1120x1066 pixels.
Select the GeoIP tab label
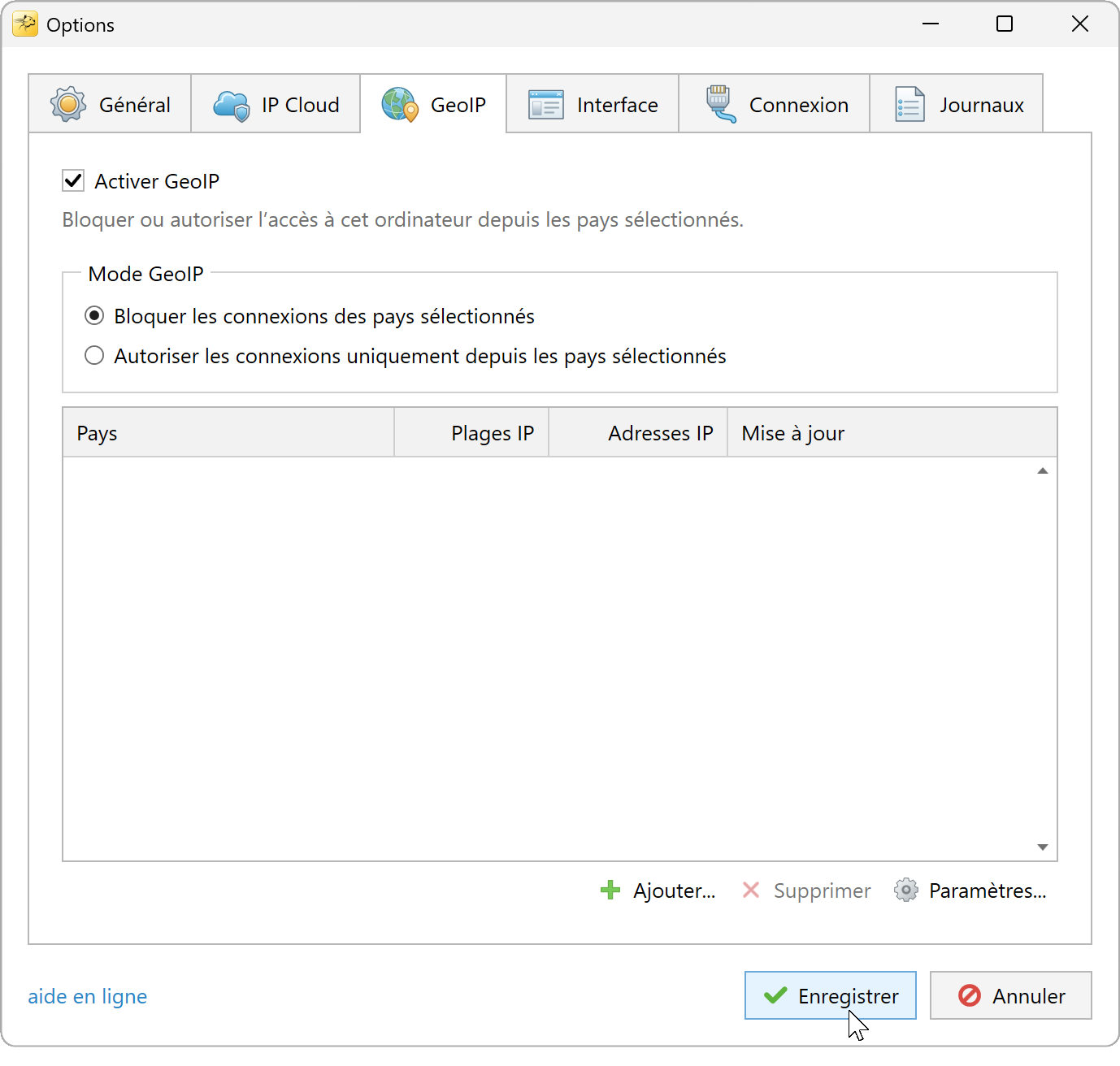(x=458, y=105)
